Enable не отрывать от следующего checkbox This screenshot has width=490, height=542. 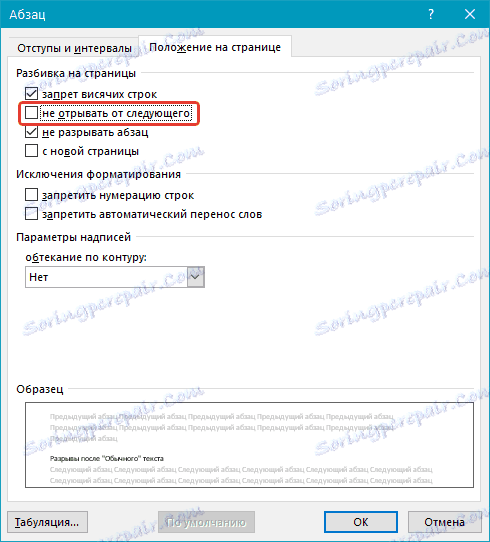click(x=31, y=113)
